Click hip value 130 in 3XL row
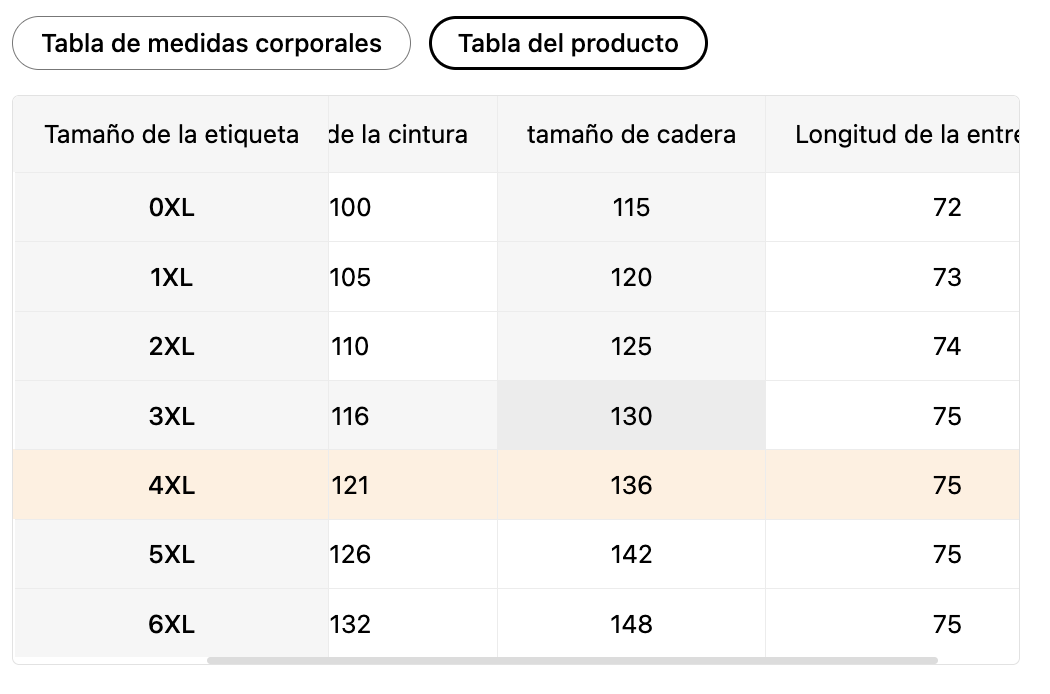This screenshot has height=694, width=1050. tap(631, 416)
